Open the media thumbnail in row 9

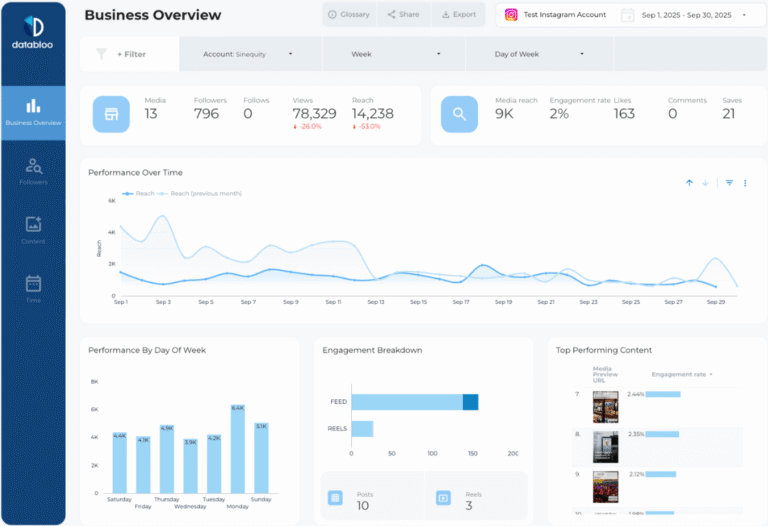tap(605, 487)
